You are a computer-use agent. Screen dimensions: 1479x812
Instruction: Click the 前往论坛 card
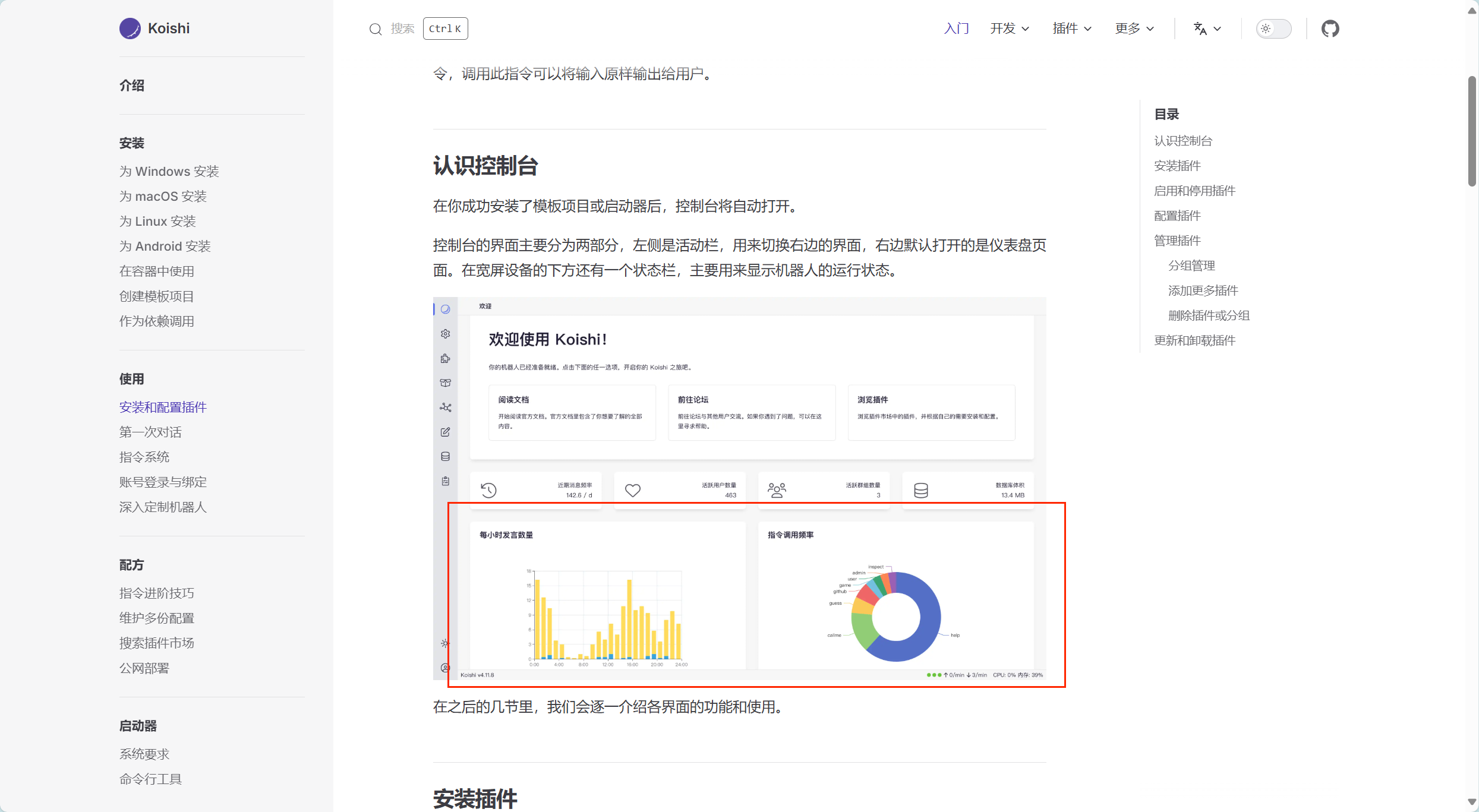(752, 413)
